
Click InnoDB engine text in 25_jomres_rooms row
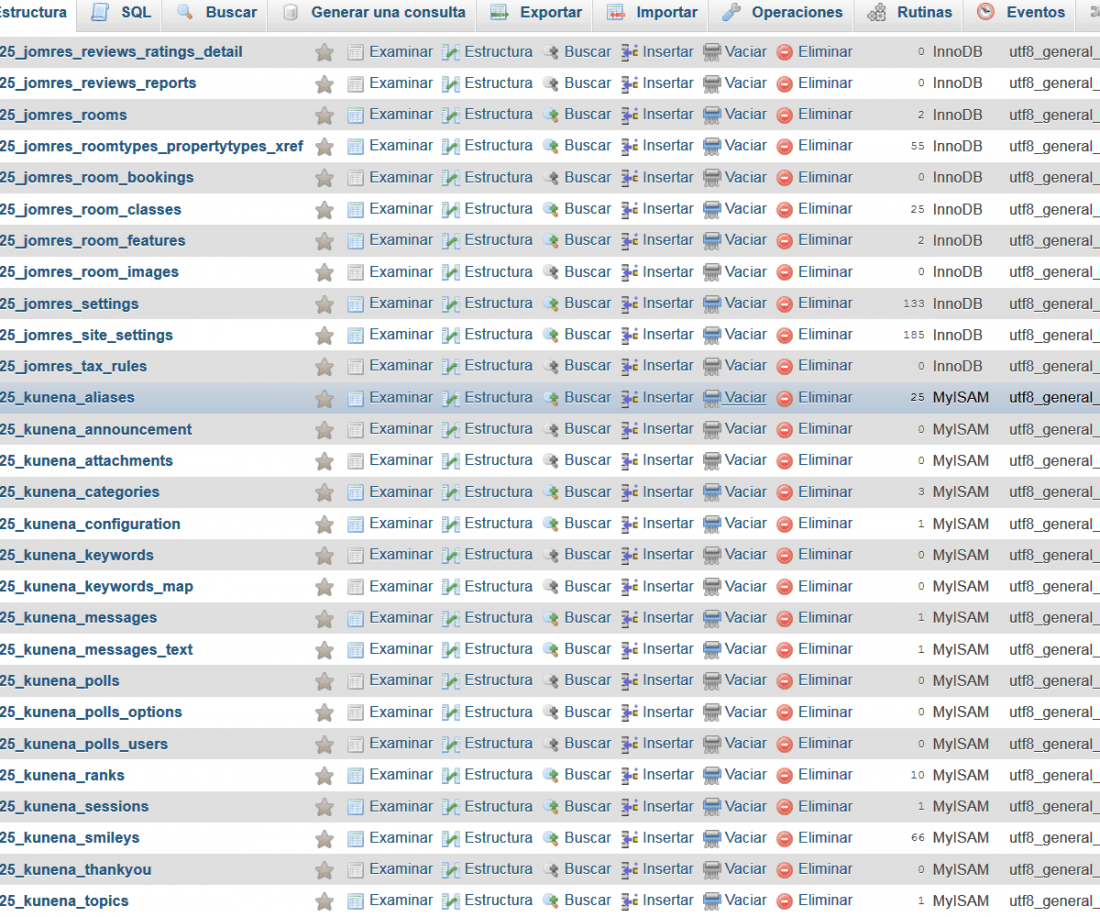pos(958,115)
